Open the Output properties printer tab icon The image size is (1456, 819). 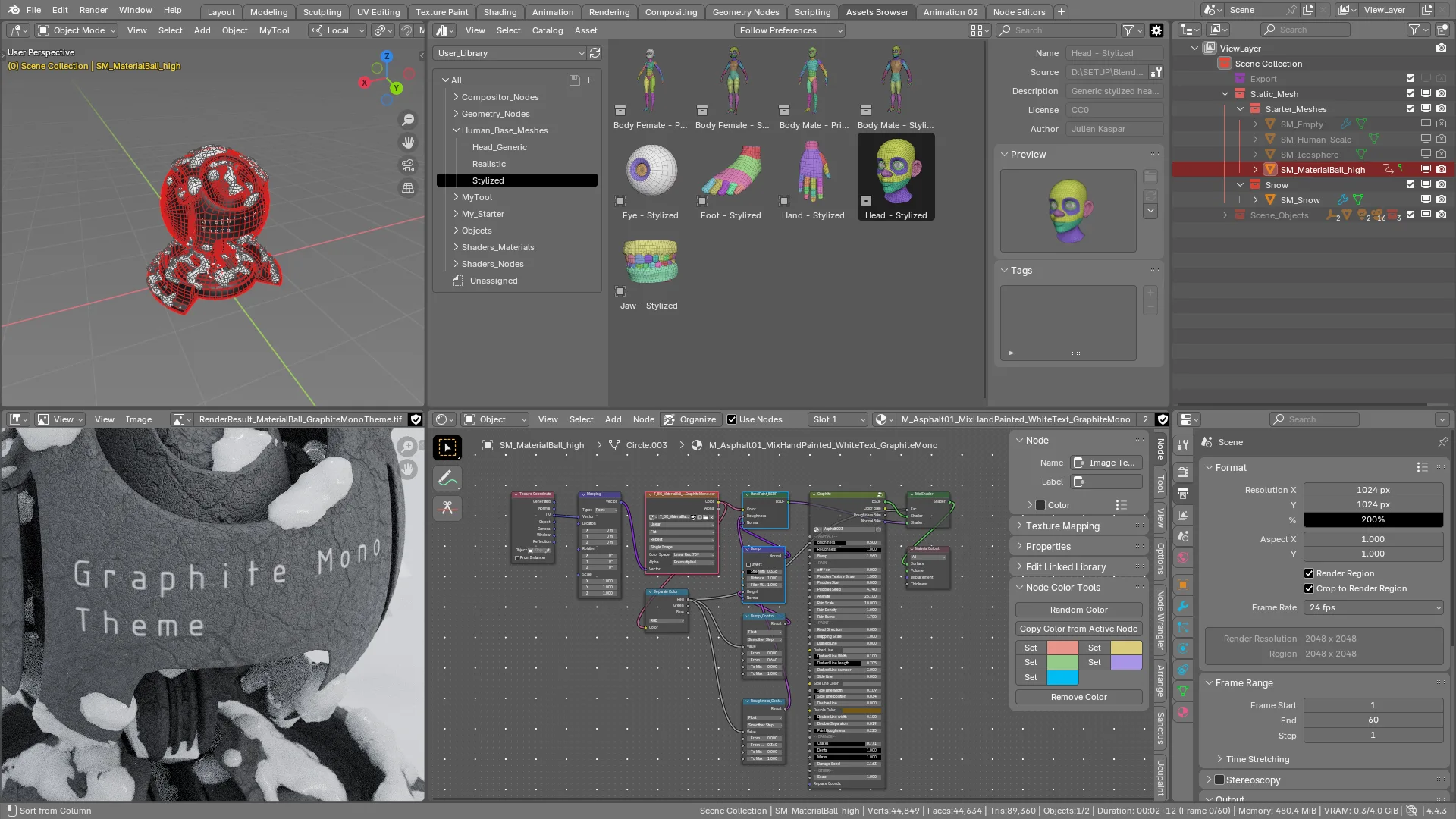coord(1183,493)
